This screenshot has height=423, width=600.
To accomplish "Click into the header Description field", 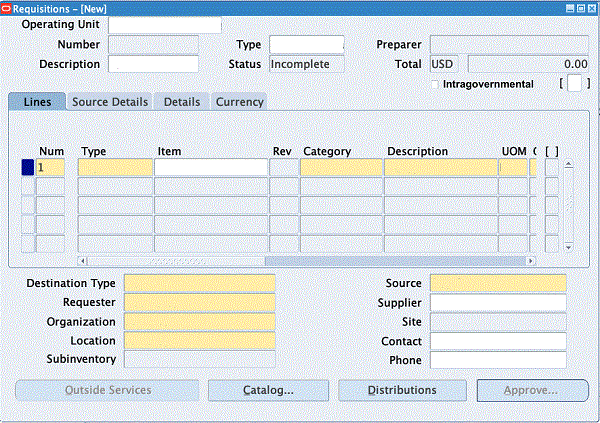I will (x=153, y=64).
